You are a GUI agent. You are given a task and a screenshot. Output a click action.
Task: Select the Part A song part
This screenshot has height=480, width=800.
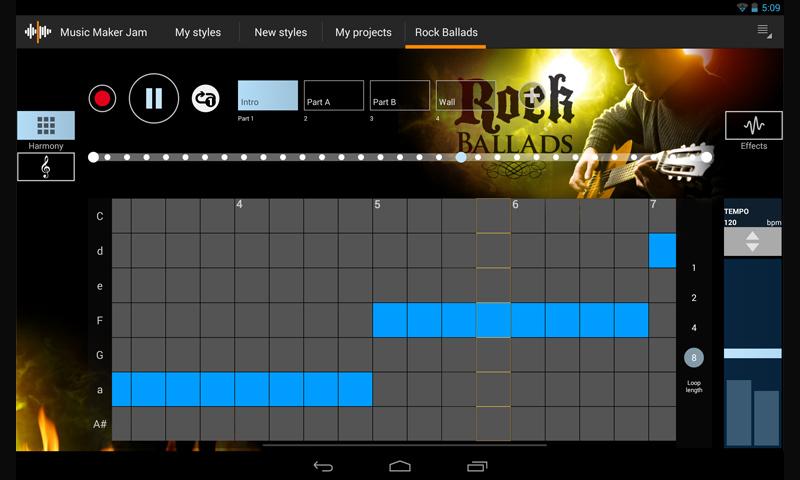pos(334,95)
